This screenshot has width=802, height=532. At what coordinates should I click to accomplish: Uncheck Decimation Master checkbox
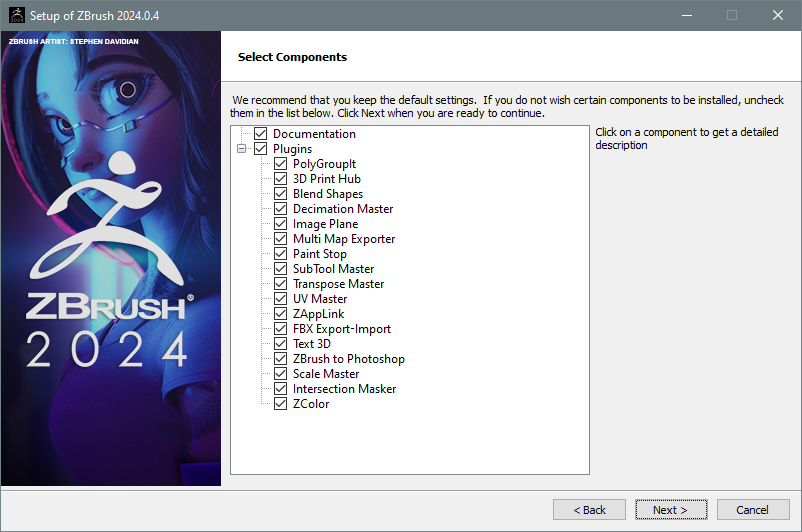(x=280, y=209)
